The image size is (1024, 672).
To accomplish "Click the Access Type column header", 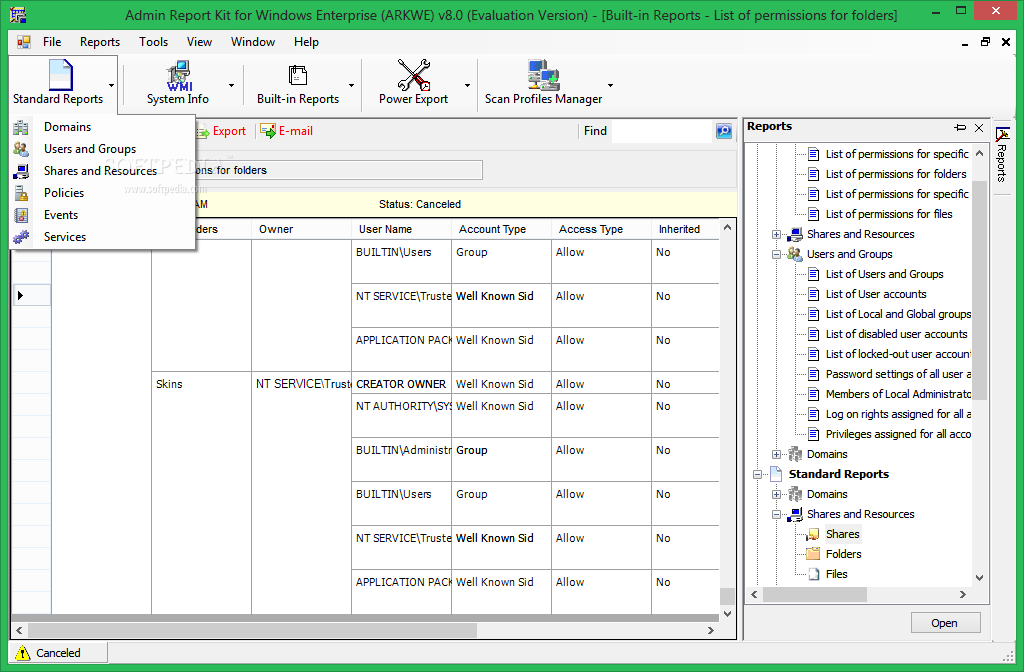I will pos(601,229).
